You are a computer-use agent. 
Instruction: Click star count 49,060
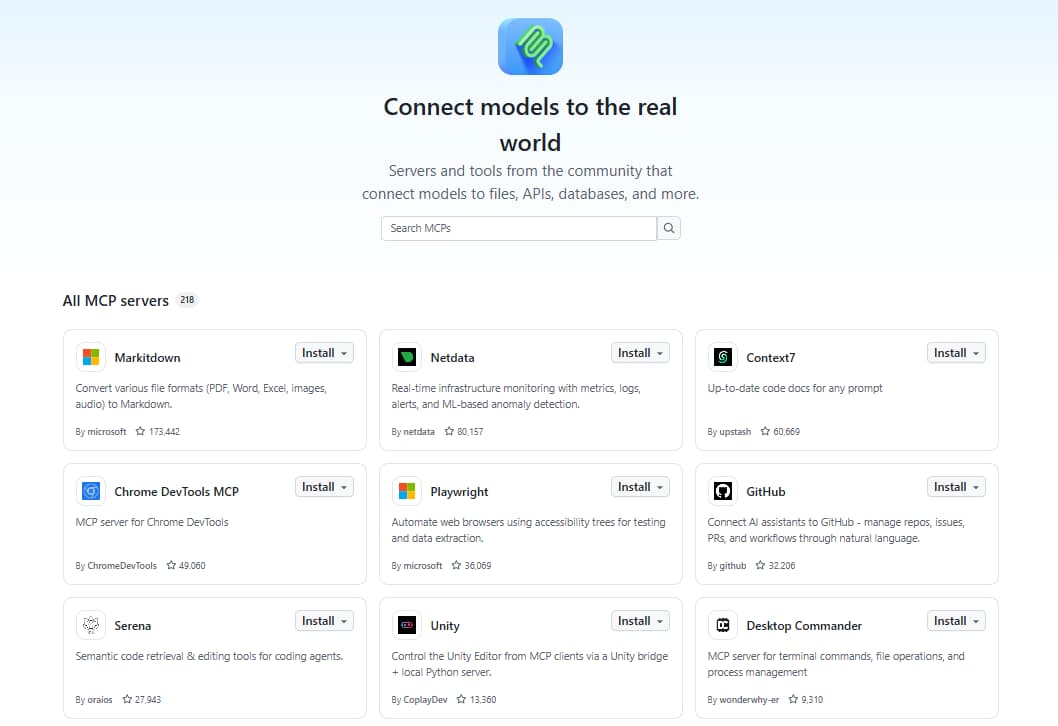(x=192, y=566)
